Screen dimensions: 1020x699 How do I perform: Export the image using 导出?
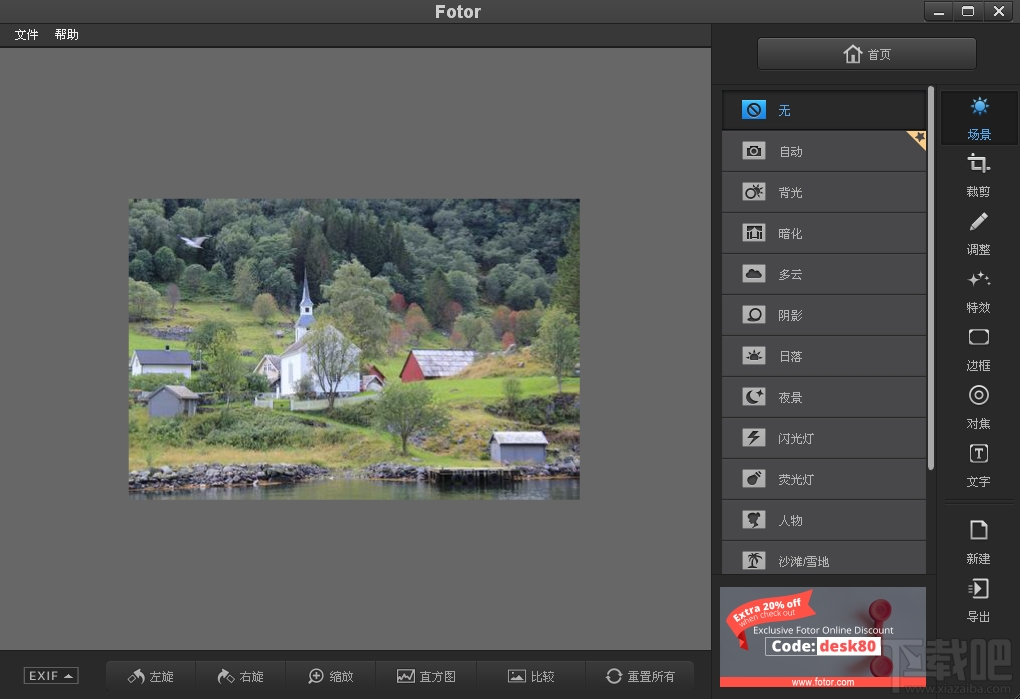978,602
